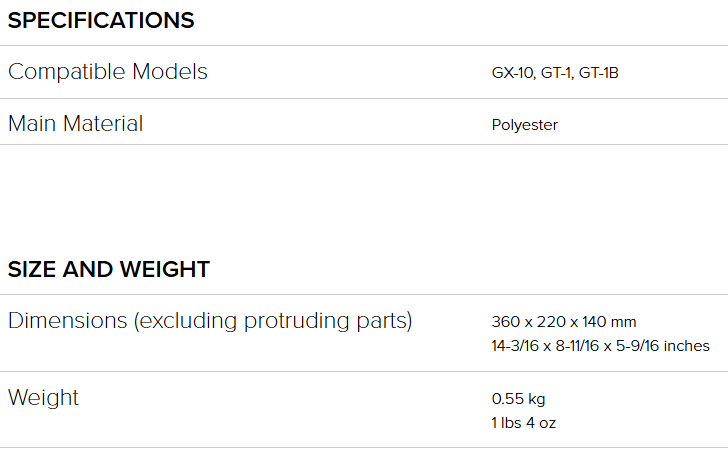This screenshot has height=450, width=728.
Task: Click the '(excluding protruding parts)' text
Action: pyautogui.click(x=273, y=321)
